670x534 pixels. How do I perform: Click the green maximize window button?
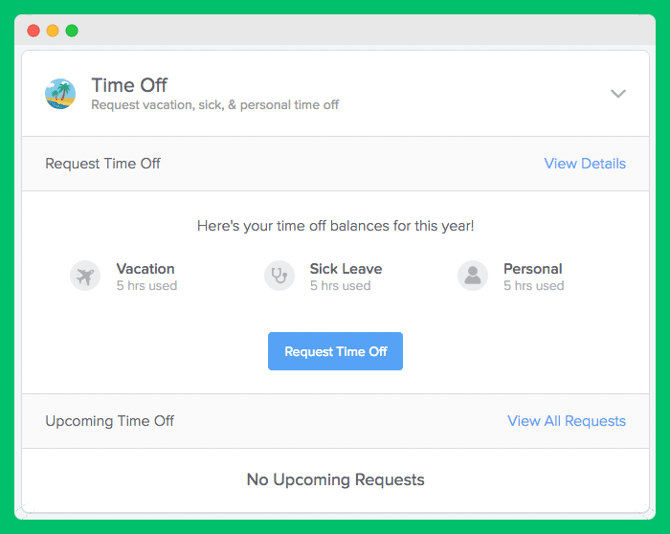(72, 31)
